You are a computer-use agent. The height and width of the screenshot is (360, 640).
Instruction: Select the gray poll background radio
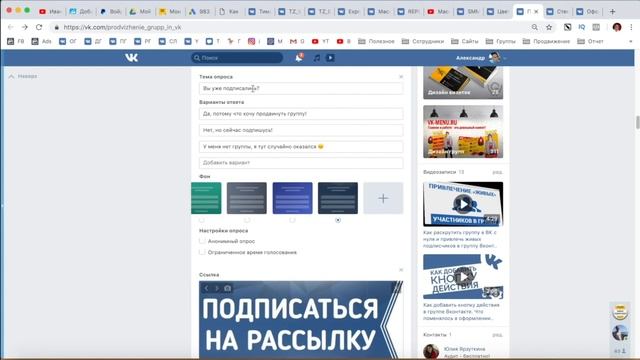[247, 220]
